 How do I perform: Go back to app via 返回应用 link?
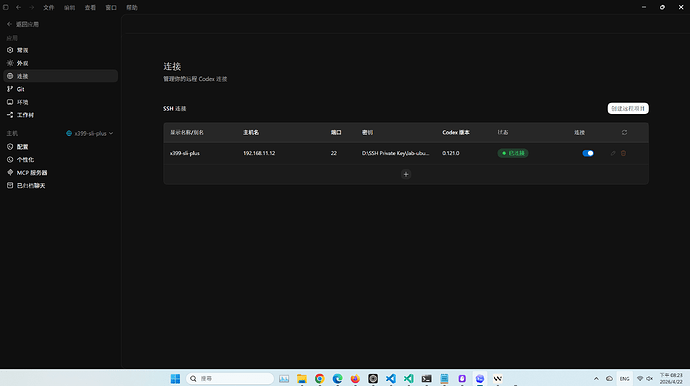[23, 24]
